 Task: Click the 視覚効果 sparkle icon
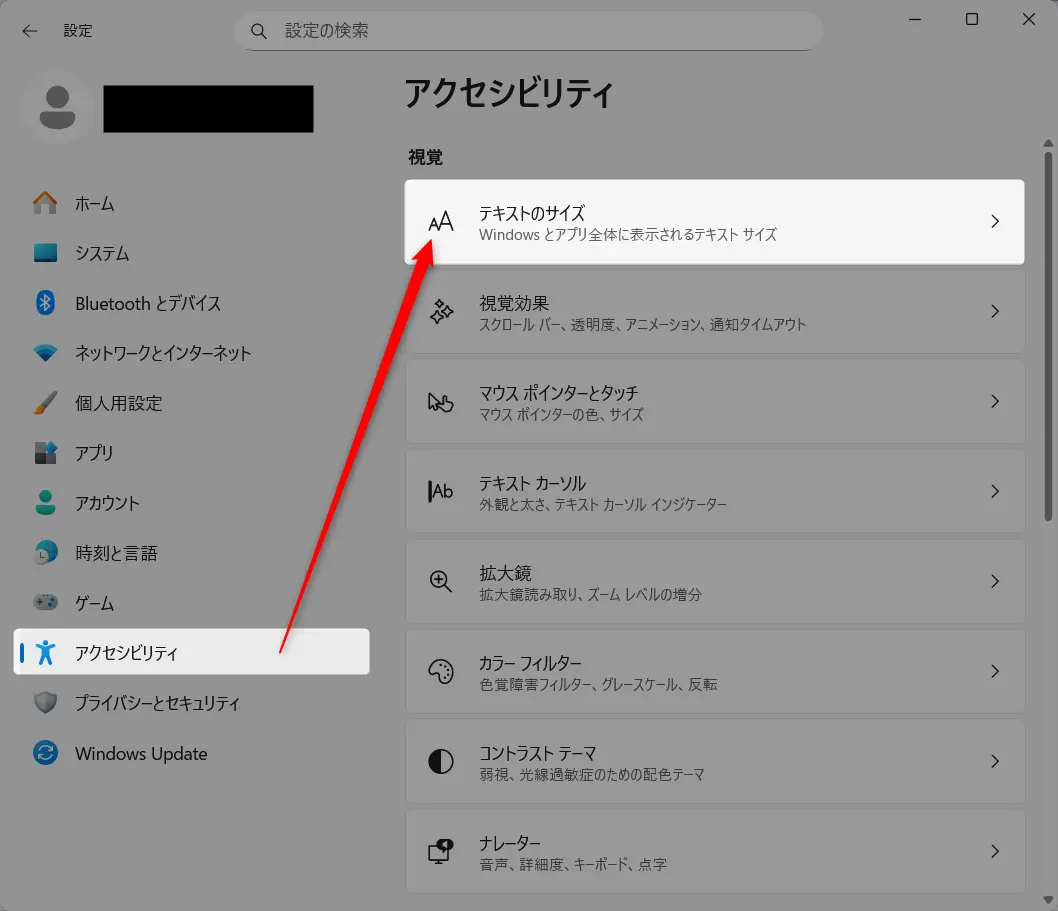point(441,312)
